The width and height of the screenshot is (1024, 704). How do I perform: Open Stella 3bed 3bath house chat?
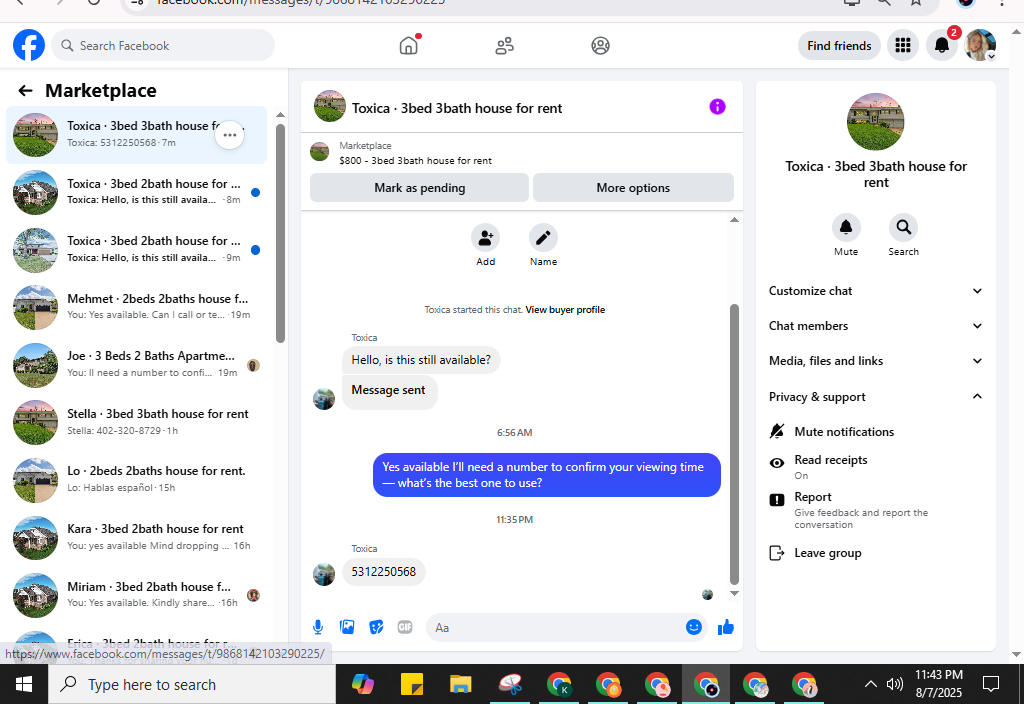(x=136, y=423)
